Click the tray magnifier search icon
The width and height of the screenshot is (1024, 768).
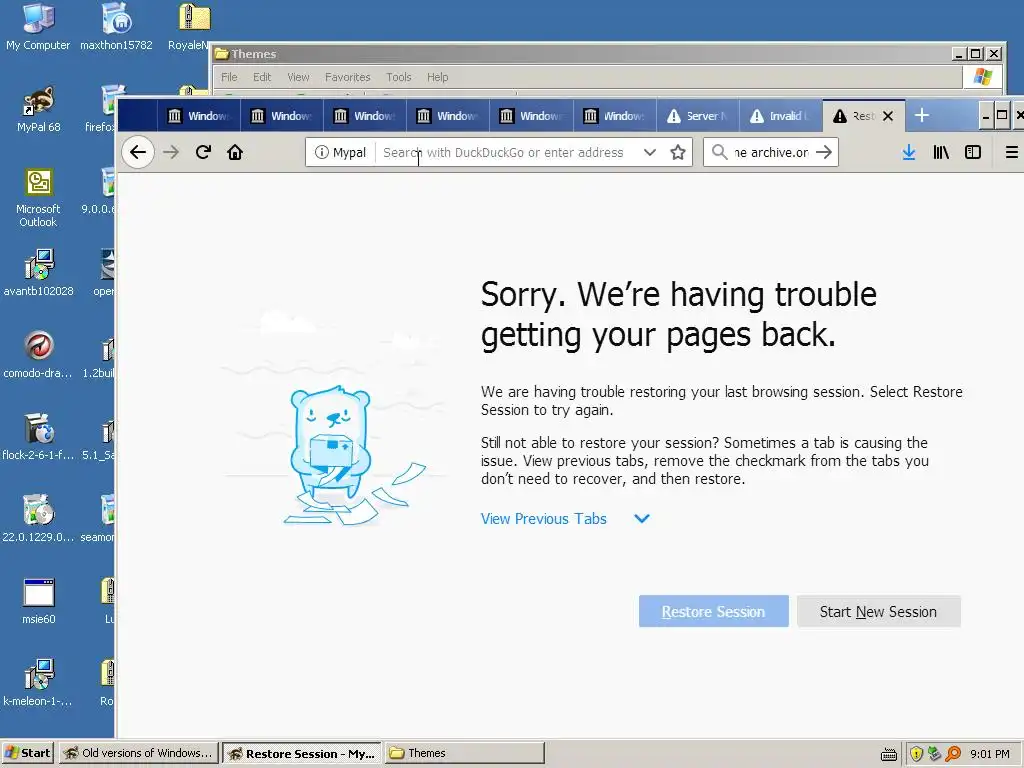953,754
